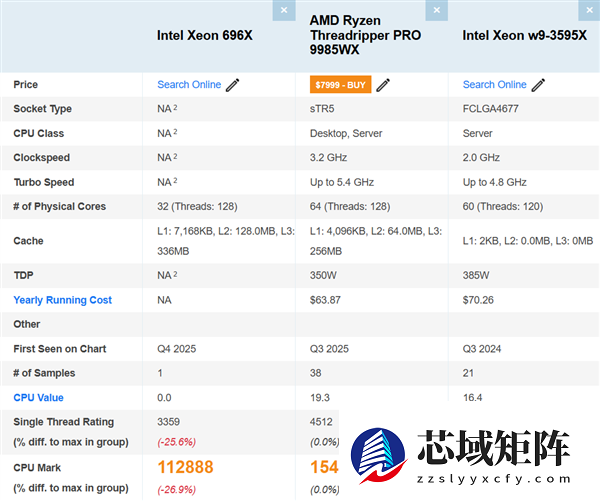Click the Single Thread Rating label
This screenshot has height=501, width=600.
coord(64,422)
